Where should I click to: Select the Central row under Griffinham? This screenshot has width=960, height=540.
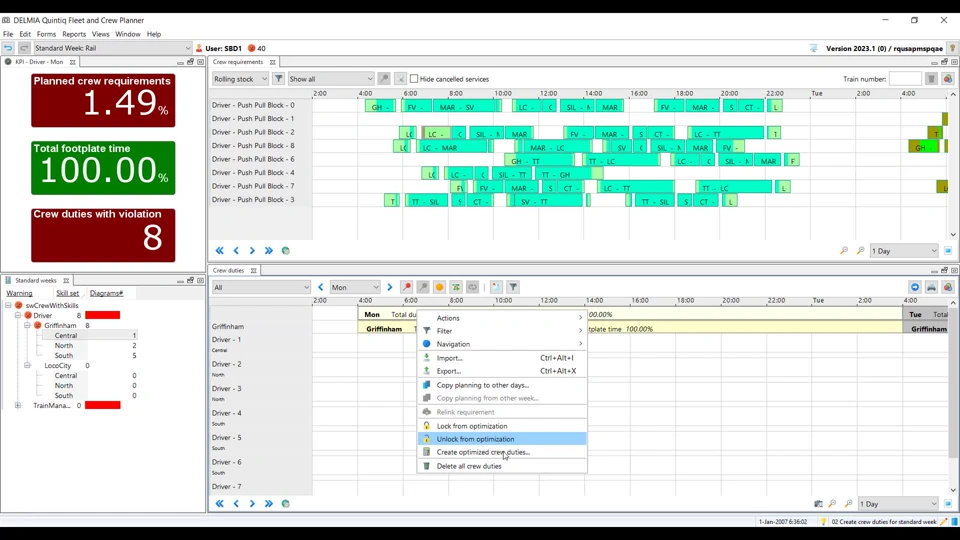66,336
